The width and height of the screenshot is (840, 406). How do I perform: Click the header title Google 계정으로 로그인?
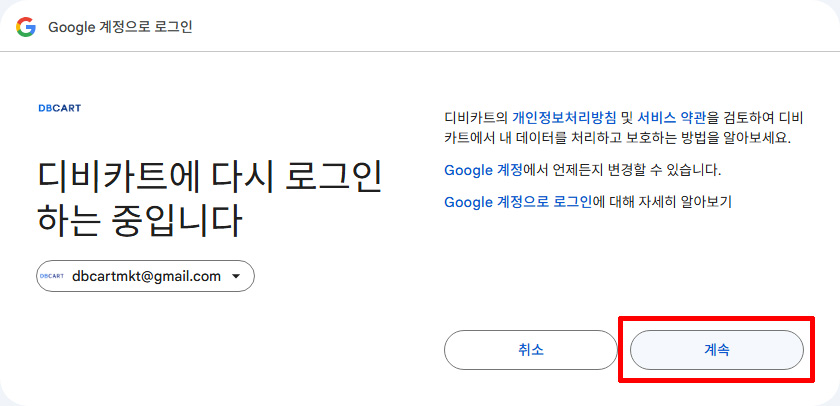click(120, 27)
